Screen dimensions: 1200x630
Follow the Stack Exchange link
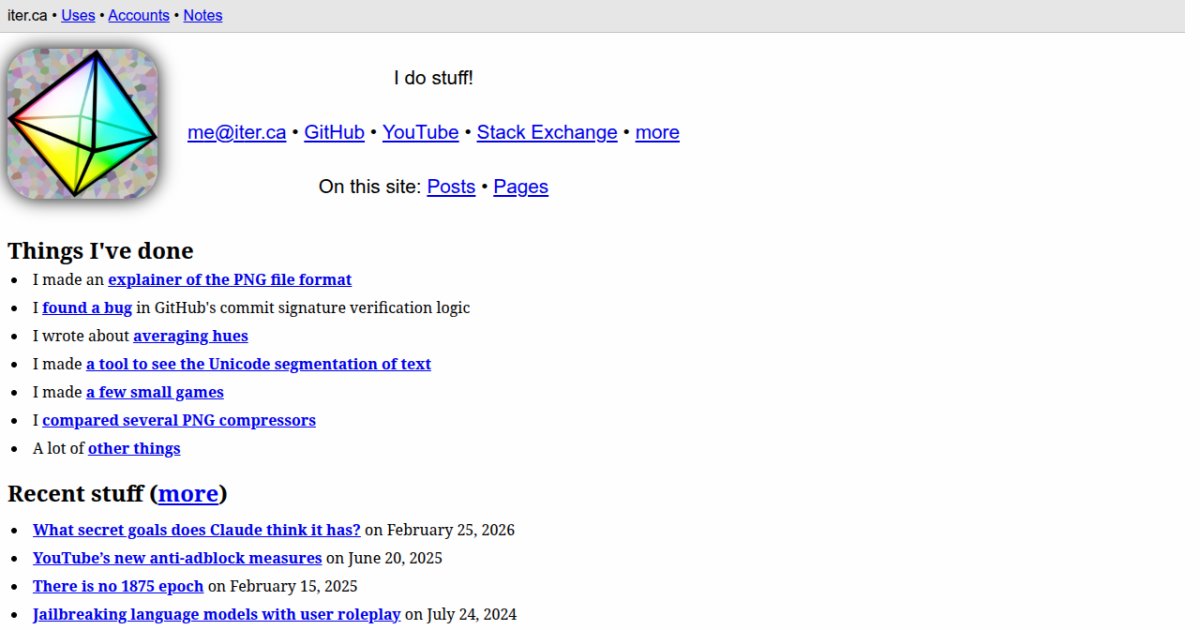tap(547, 133)
